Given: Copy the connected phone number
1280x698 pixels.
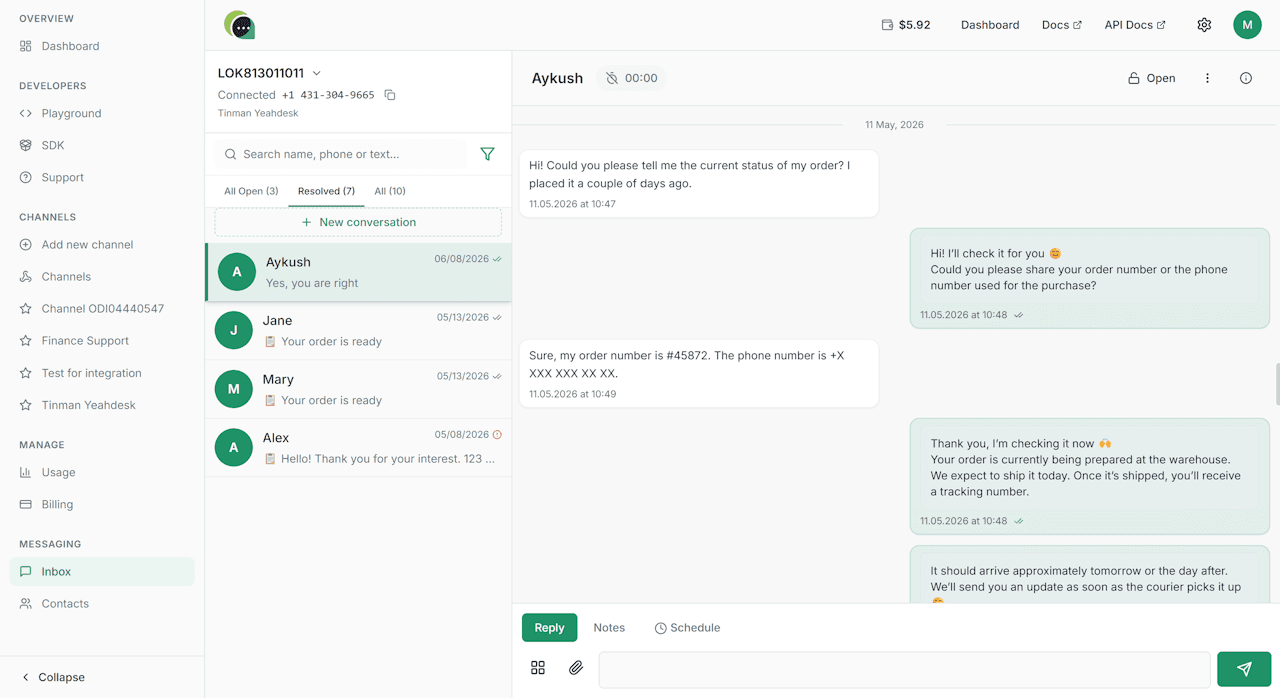Looking at the screenshot, I should (390, 95).
